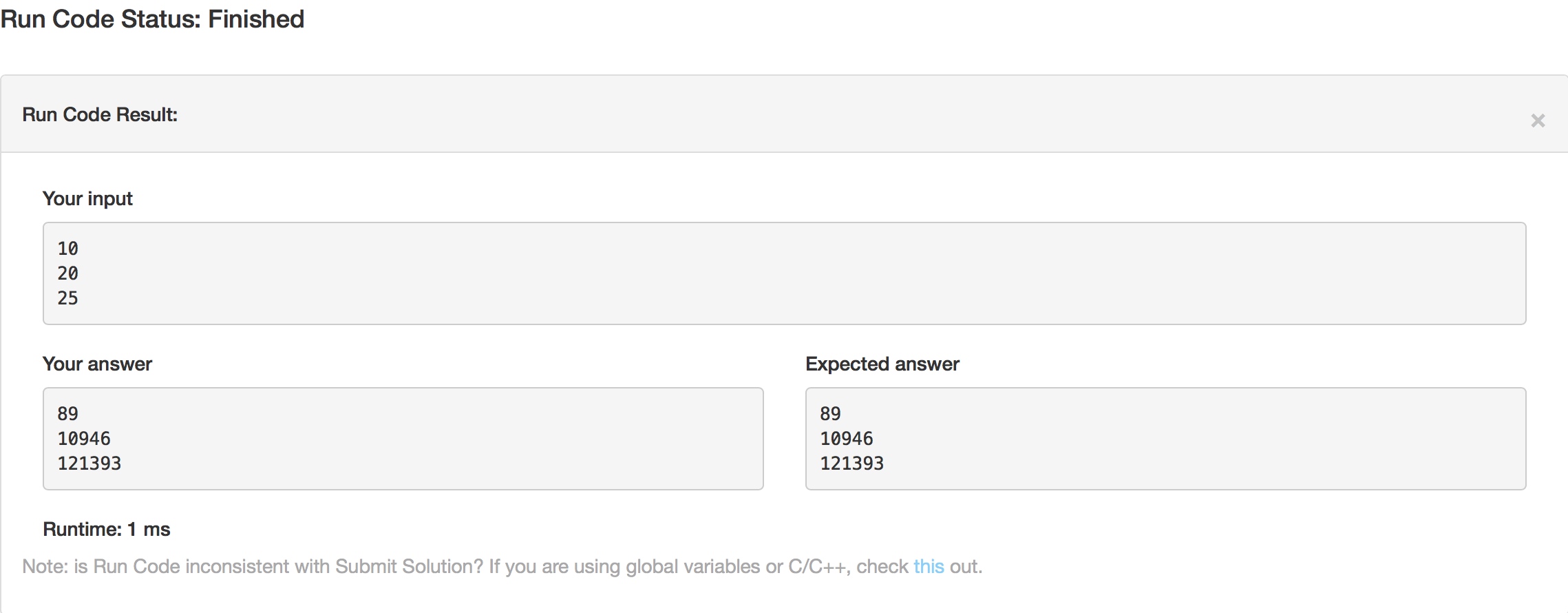Click the Run Code Status heading
This screenshot has width=1568, height=613.
[x=152, y=19]
